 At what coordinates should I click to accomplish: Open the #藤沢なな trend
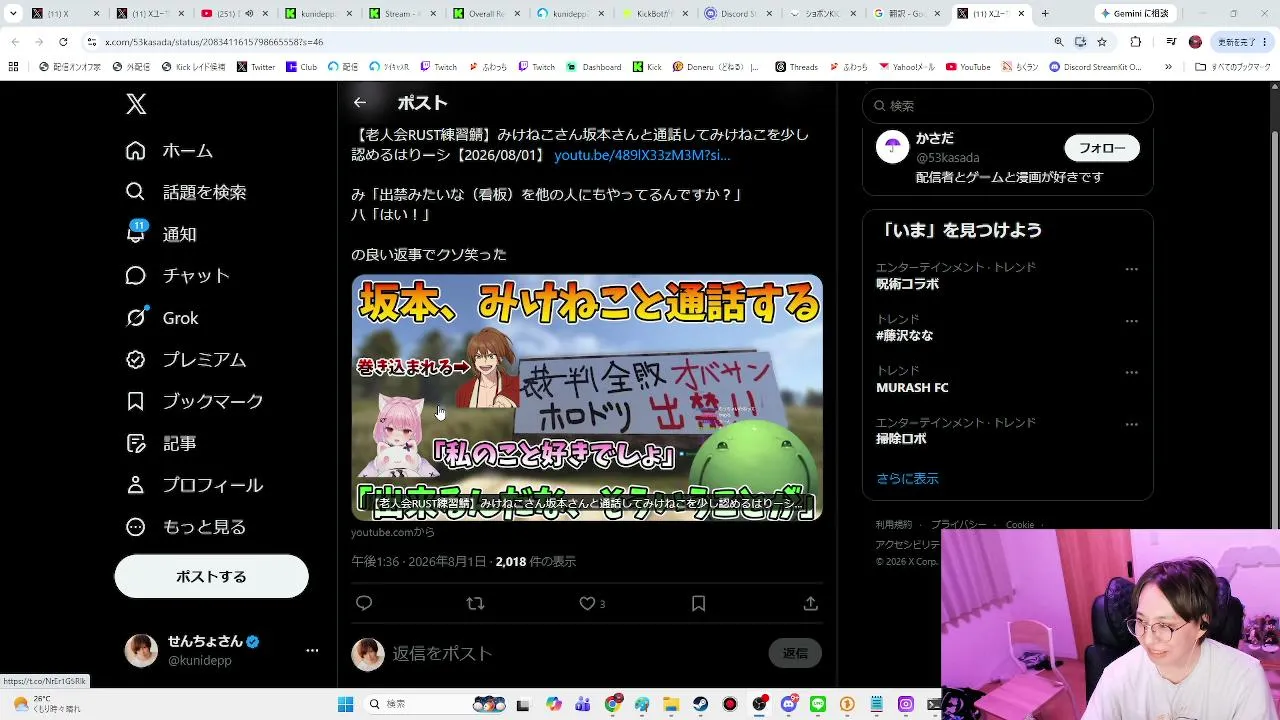pos(904,336)
